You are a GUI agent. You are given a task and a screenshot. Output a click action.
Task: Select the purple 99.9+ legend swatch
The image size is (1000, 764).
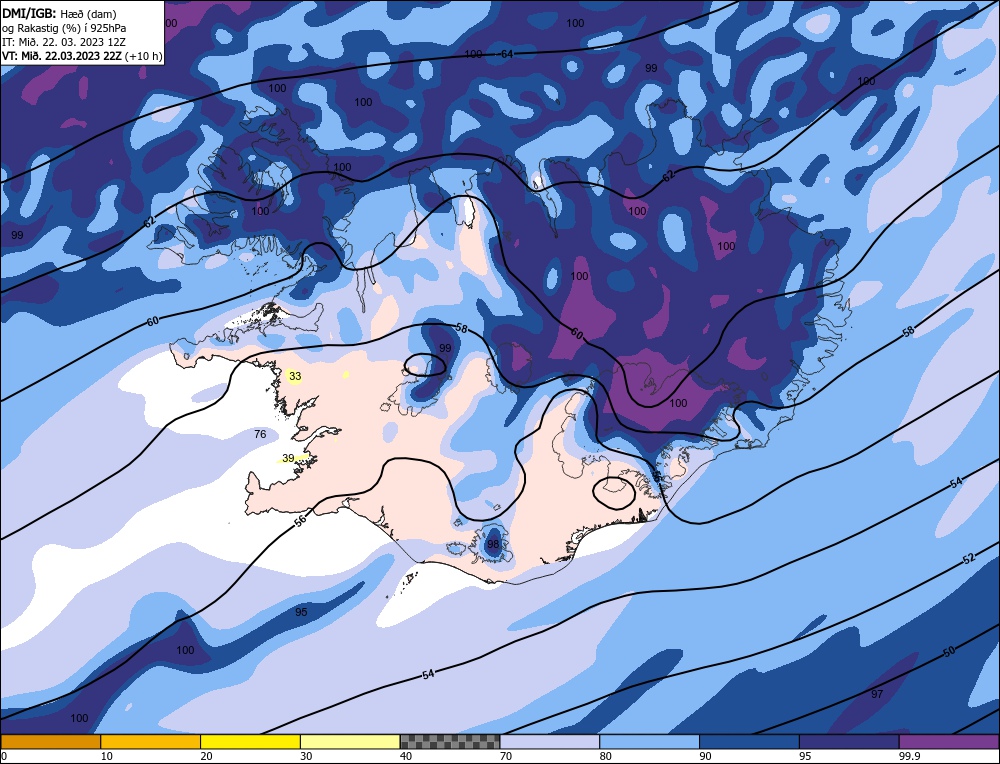[x=949, y=741]
